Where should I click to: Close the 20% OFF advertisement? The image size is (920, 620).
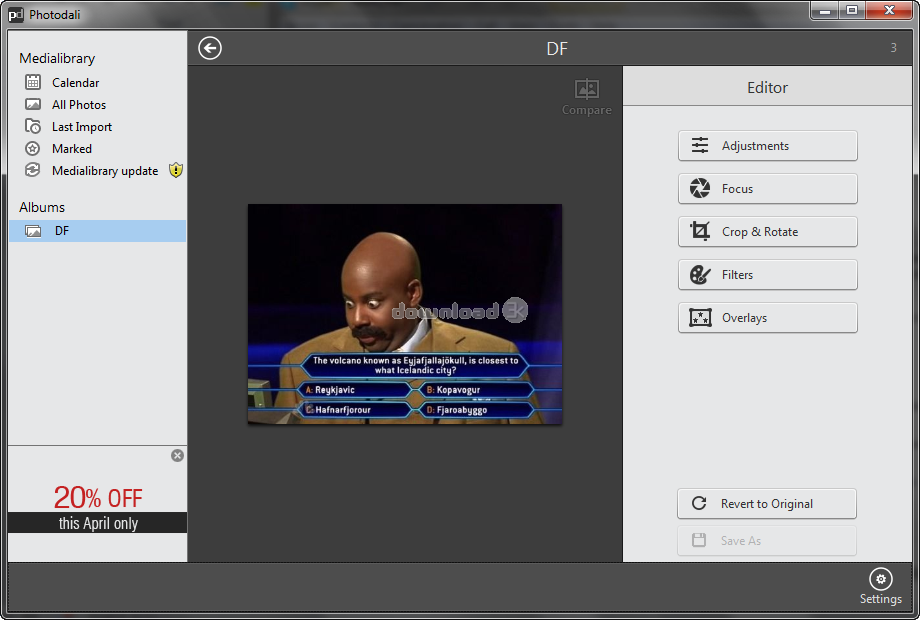coord(177,456)
